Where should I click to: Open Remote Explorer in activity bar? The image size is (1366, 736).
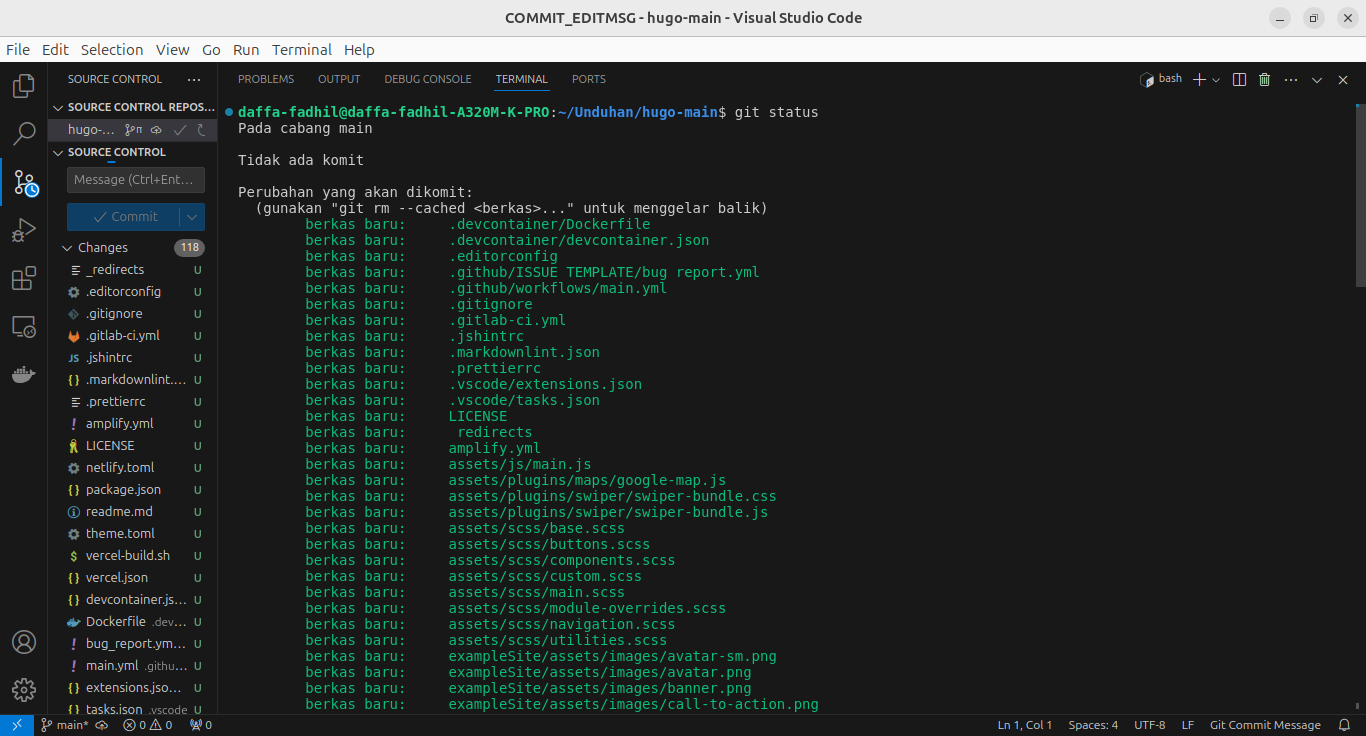click(23, 327)
